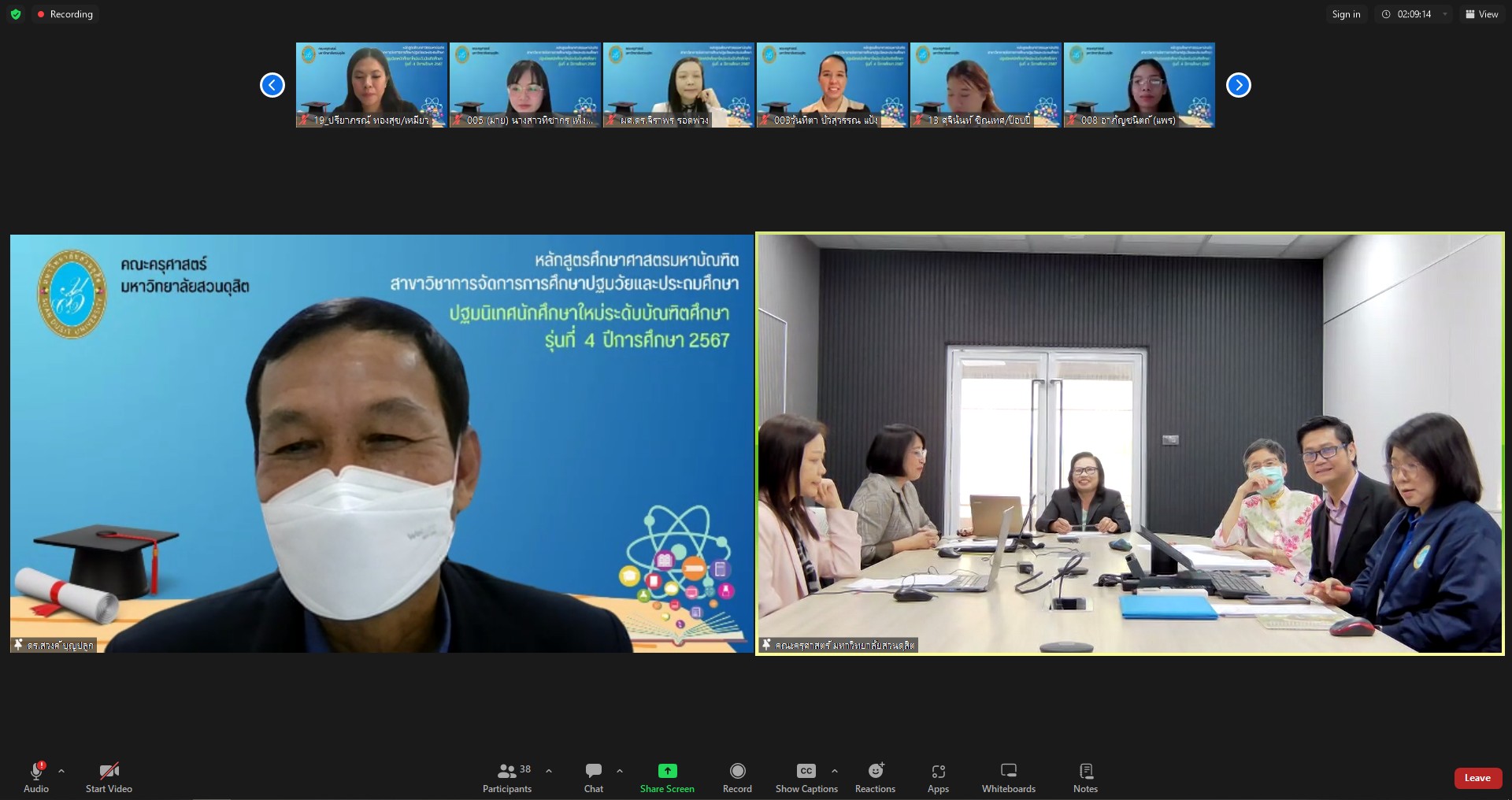Open the View layout menu

(x=1481, y=14)
